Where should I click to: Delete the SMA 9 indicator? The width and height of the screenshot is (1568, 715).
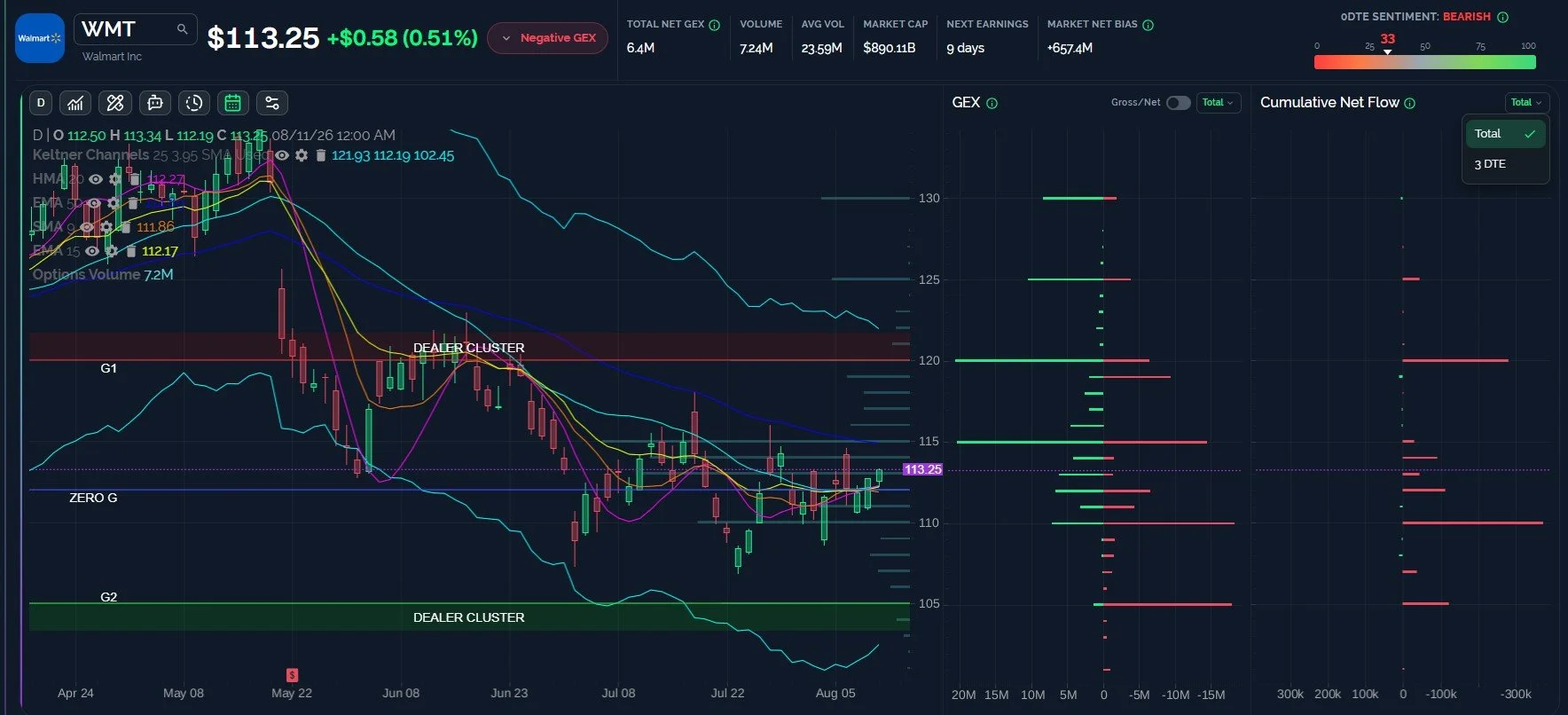coord(126,227)
